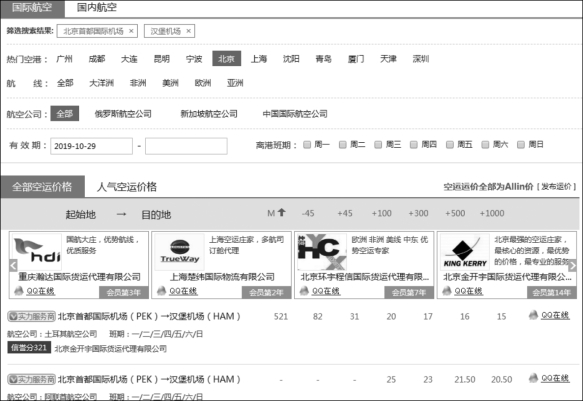The width and height of the screenshot is (583, 401).
Task: Switch to the 国内航空 tab
Action: point(97,8)
